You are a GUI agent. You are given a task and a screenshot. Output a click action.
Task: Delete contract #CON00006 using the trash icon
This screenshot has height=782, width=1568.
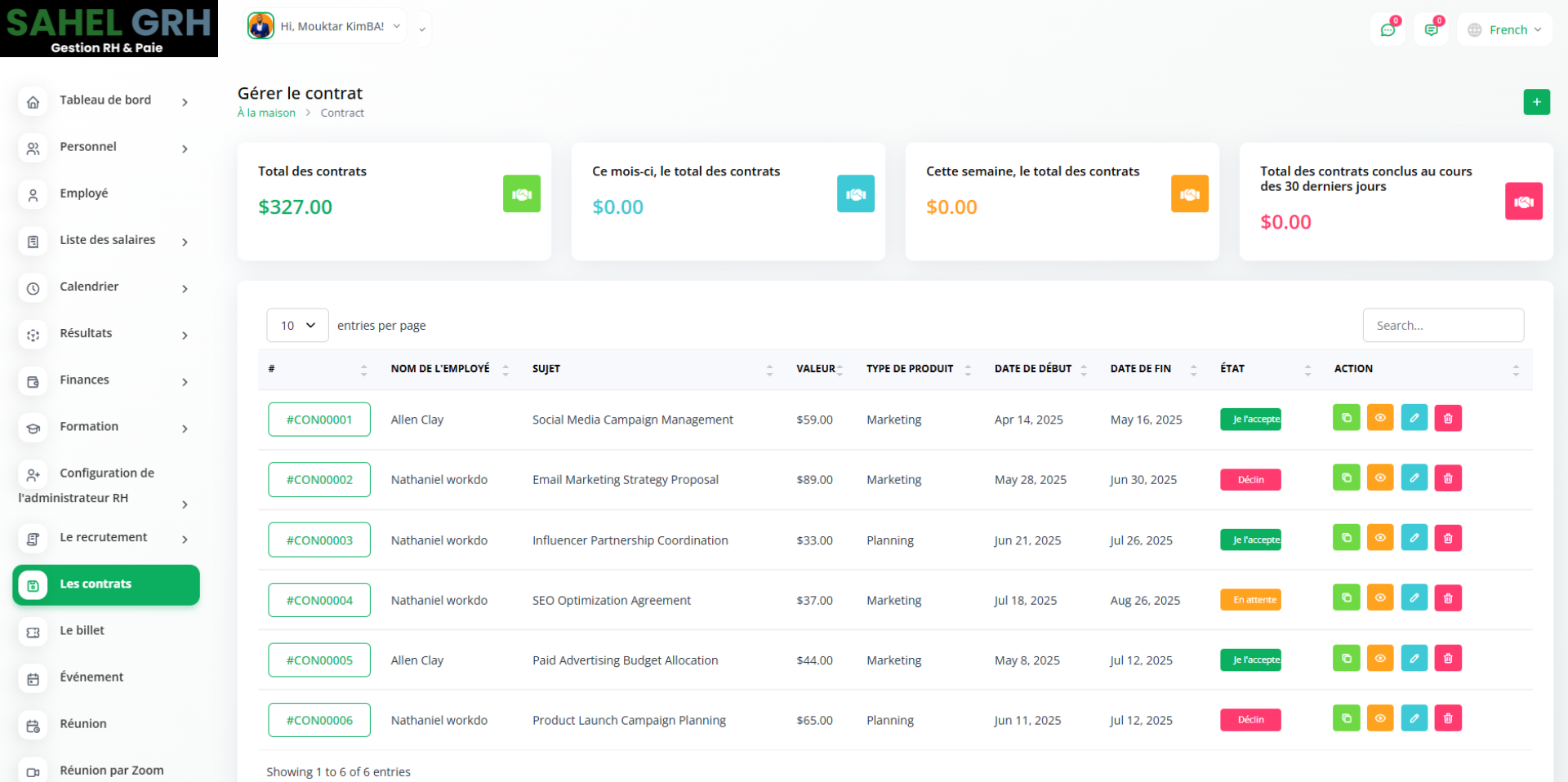click(1447, 719)
